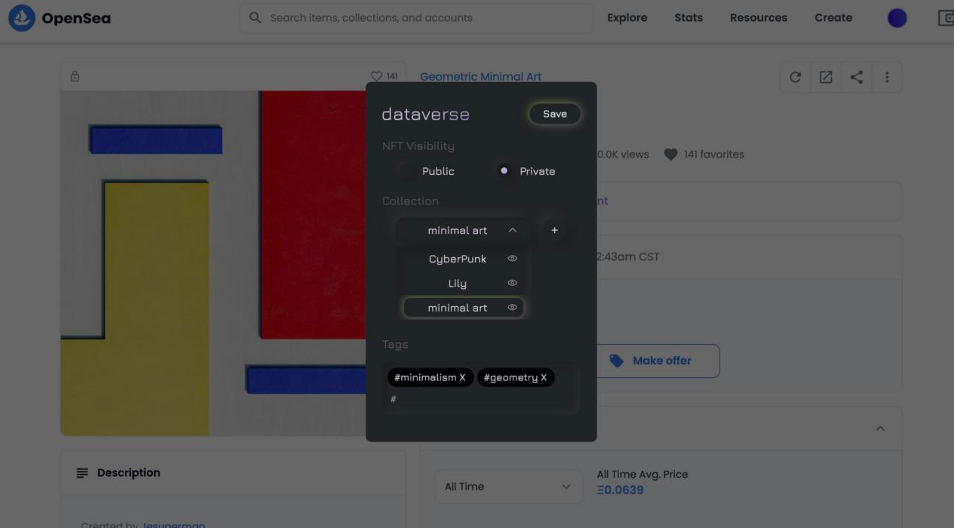Screen dimensions: 954x528
Task: Open the Geometric Minimal Art collection link
Action: click(x=480, y=77)
